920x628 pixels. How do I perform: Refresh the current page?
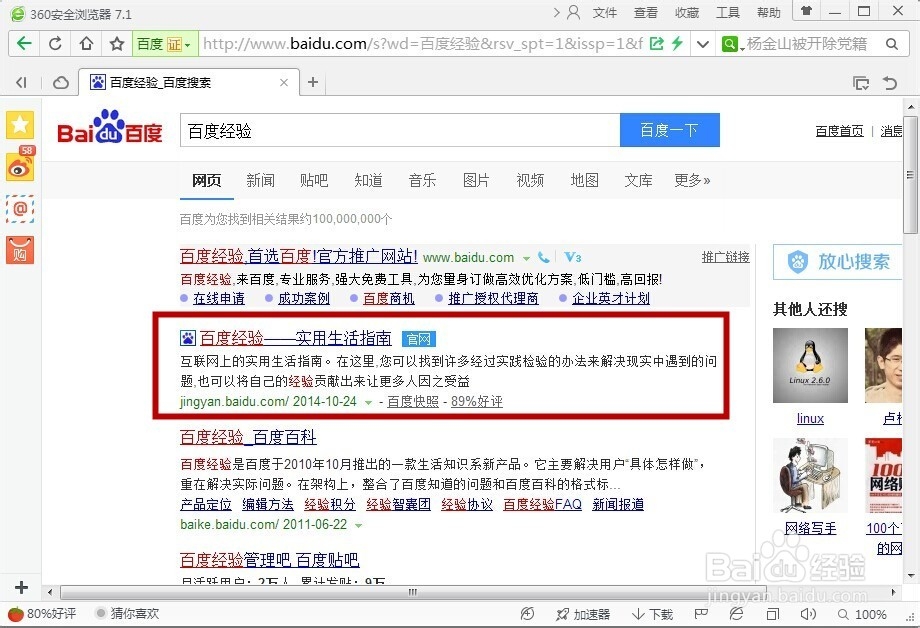pyautogui.click(x=57, y=44)
